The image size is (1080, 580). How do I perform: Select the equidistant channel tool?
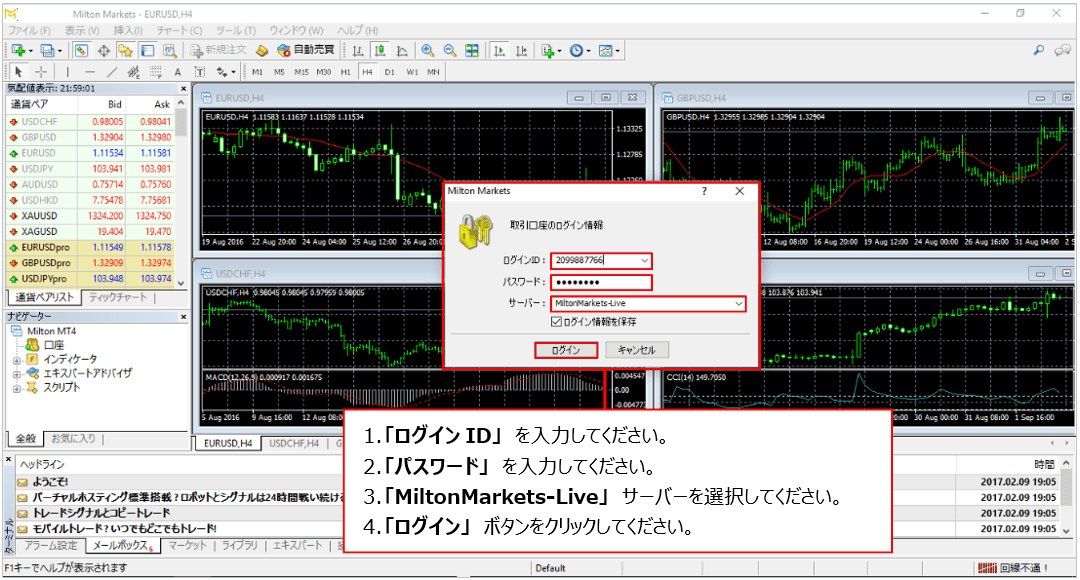pyautogui.click(x=134, y=72)
